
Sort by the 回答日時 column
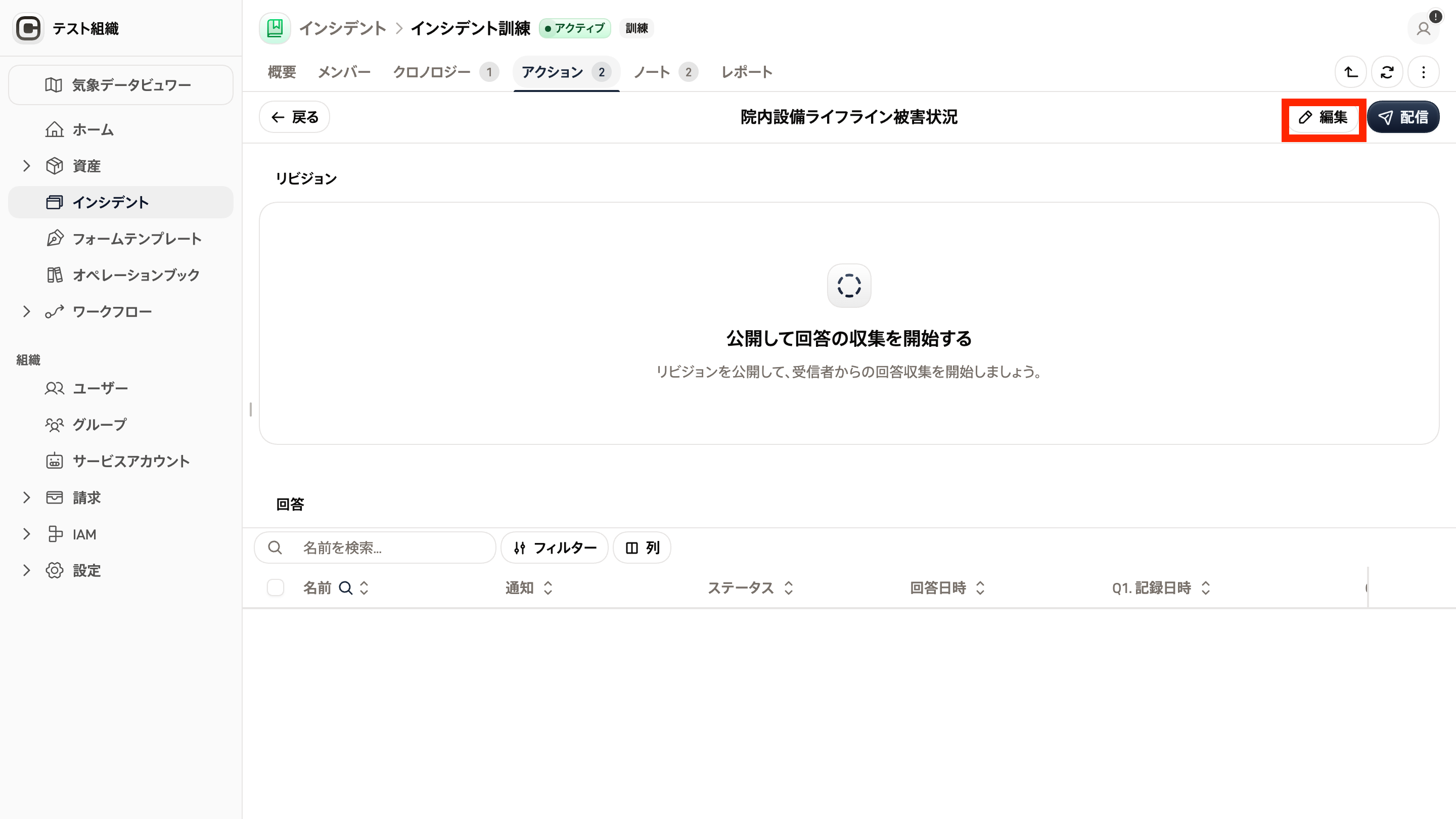point(980,588)
